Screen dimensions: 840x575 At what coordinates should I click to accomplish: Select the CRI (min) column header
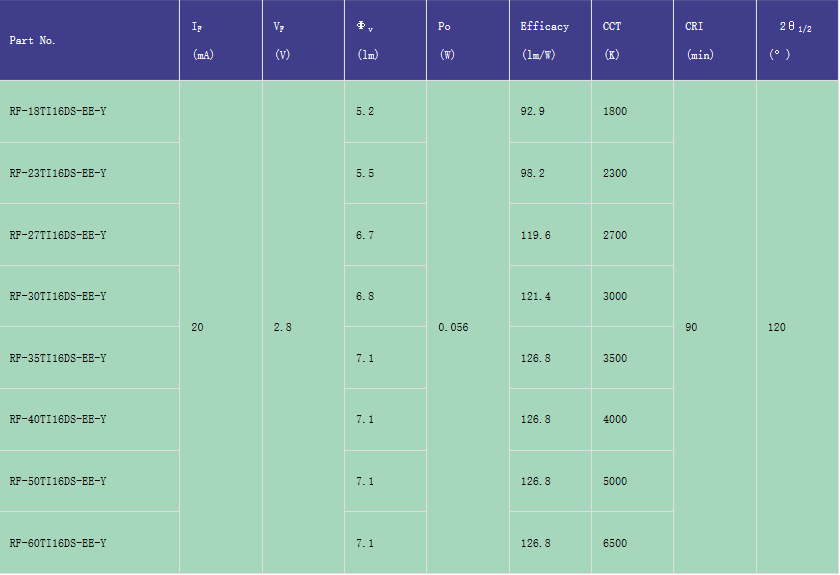tap(715, 40)
